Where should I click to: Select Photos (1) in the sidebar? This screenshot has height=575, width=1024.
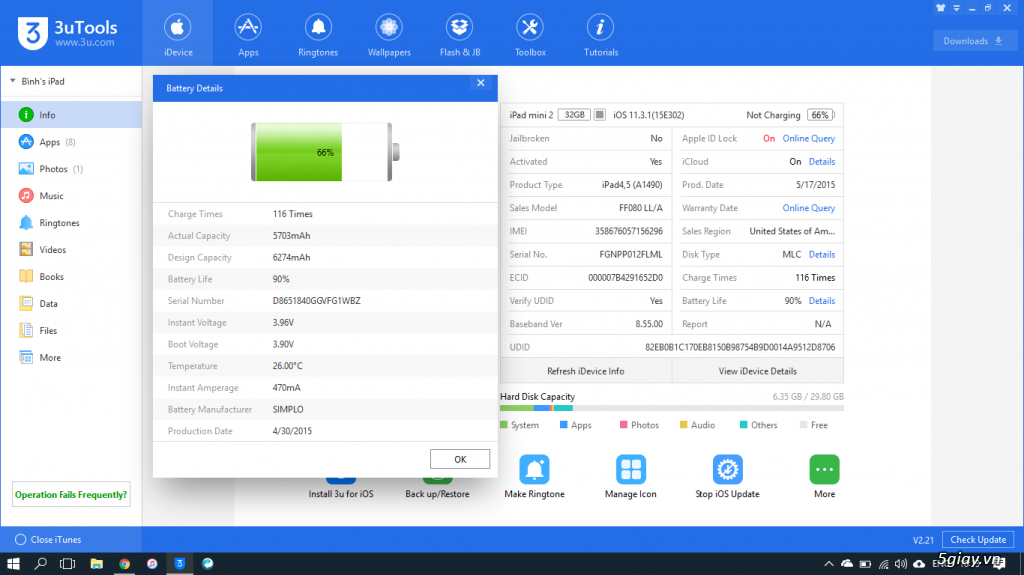(71, 169)
